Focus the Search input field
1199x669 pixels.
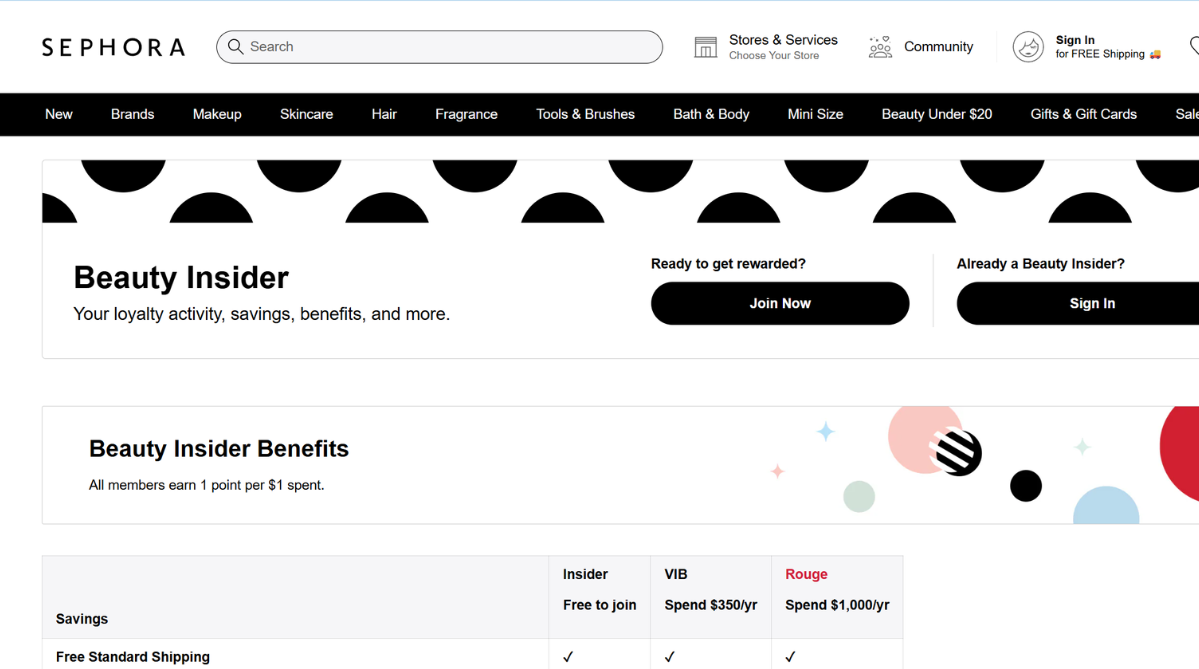pos(440,47)
